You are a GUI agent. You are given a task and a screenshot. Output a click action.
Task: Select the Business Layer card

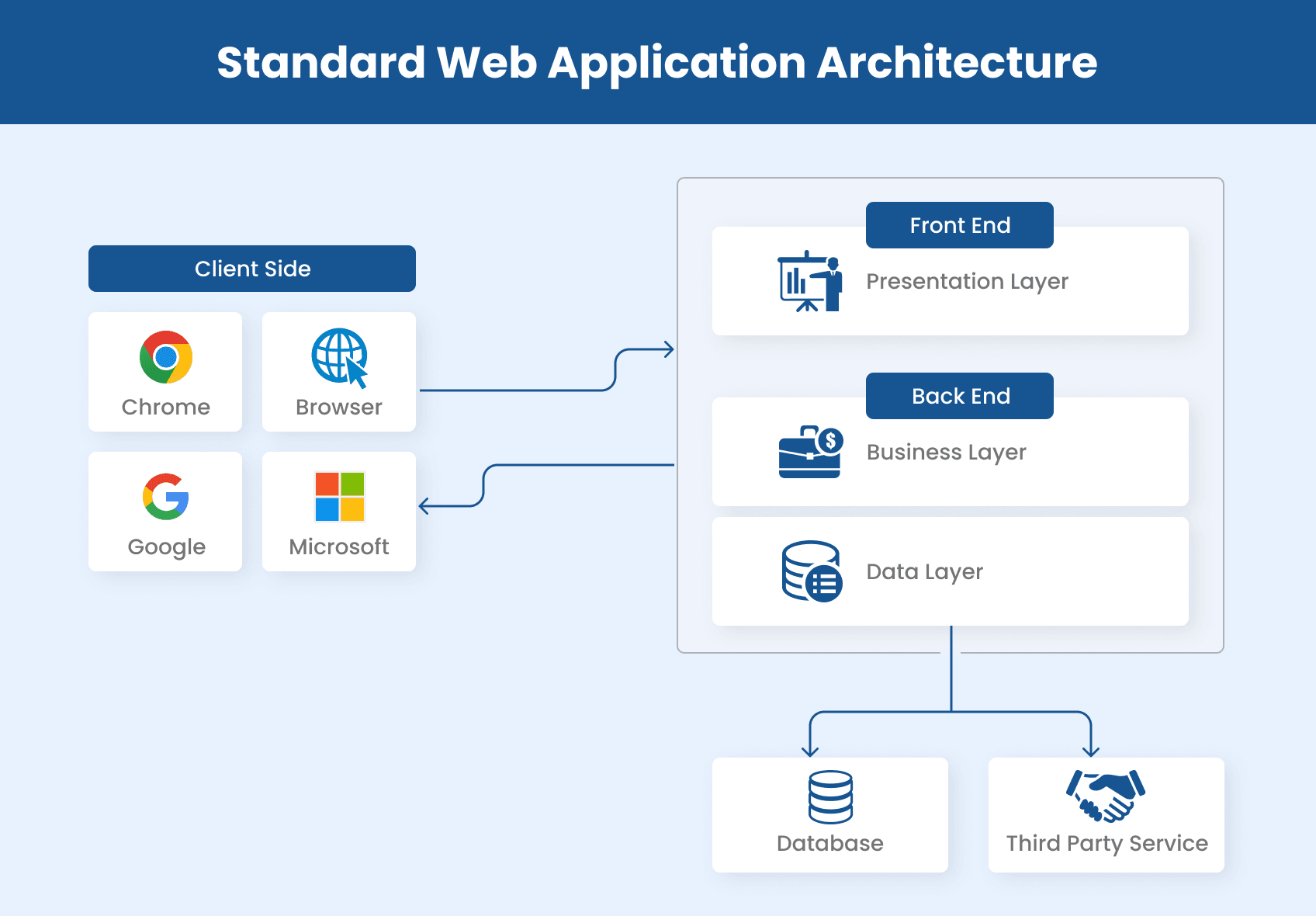click(950, 453)
